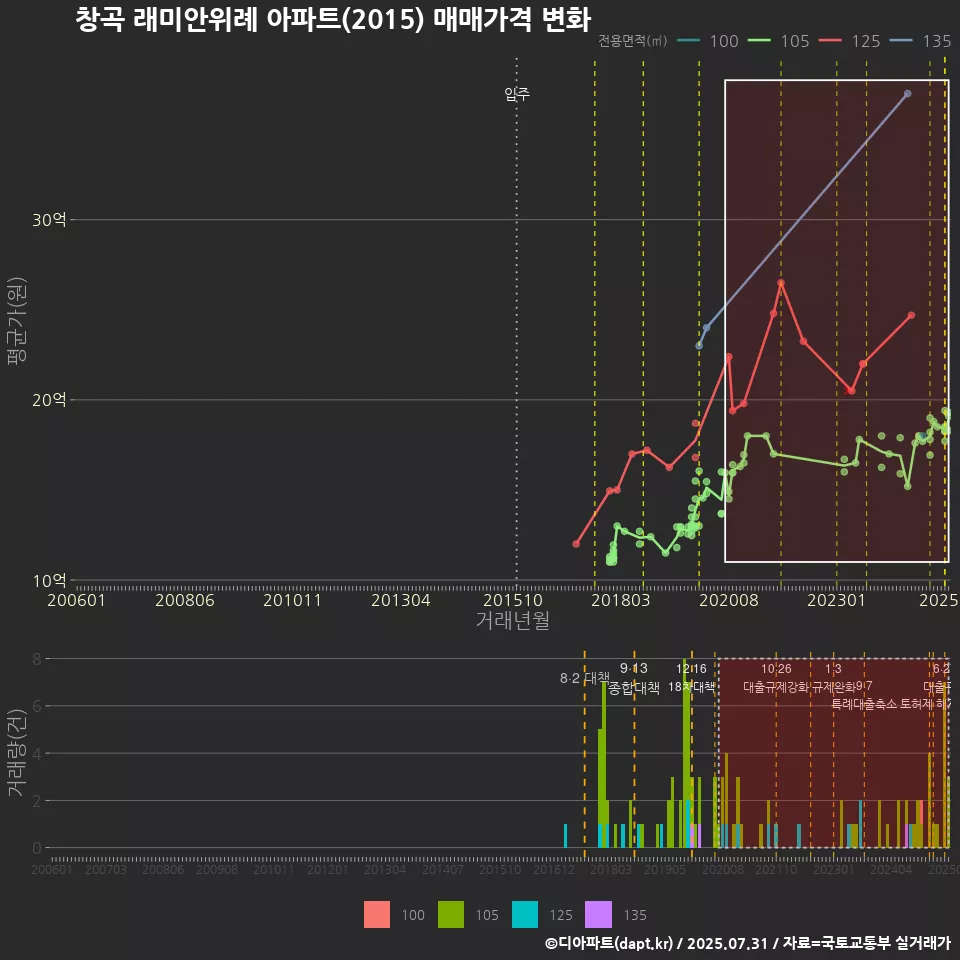Select the green 105 square in bottom legend
960x960 pixels.
[451, 915]
